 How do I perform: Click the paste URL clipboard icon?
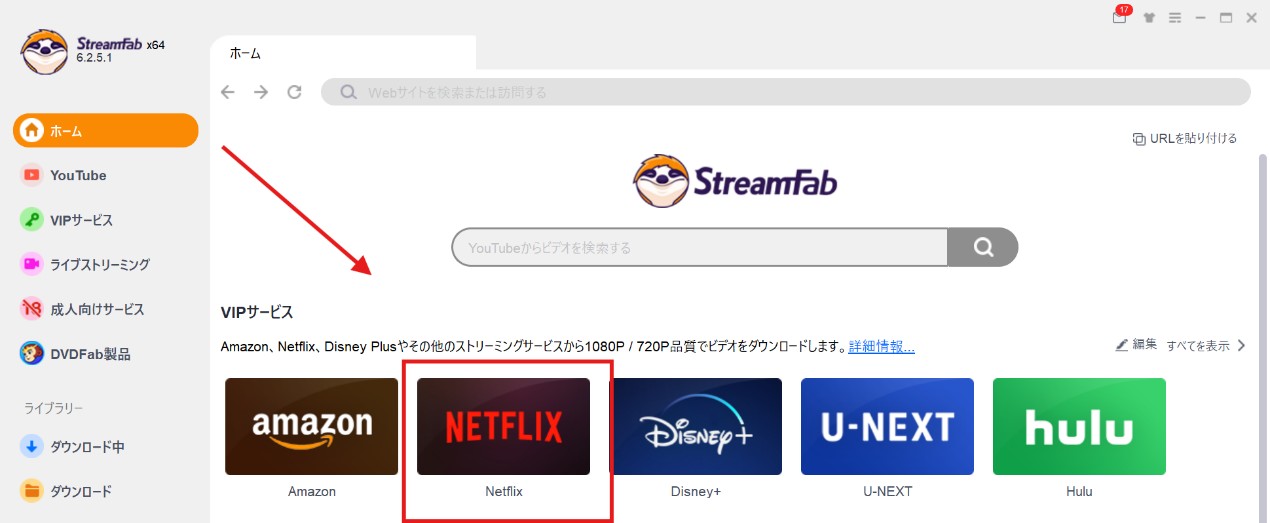click(1139, 139)
